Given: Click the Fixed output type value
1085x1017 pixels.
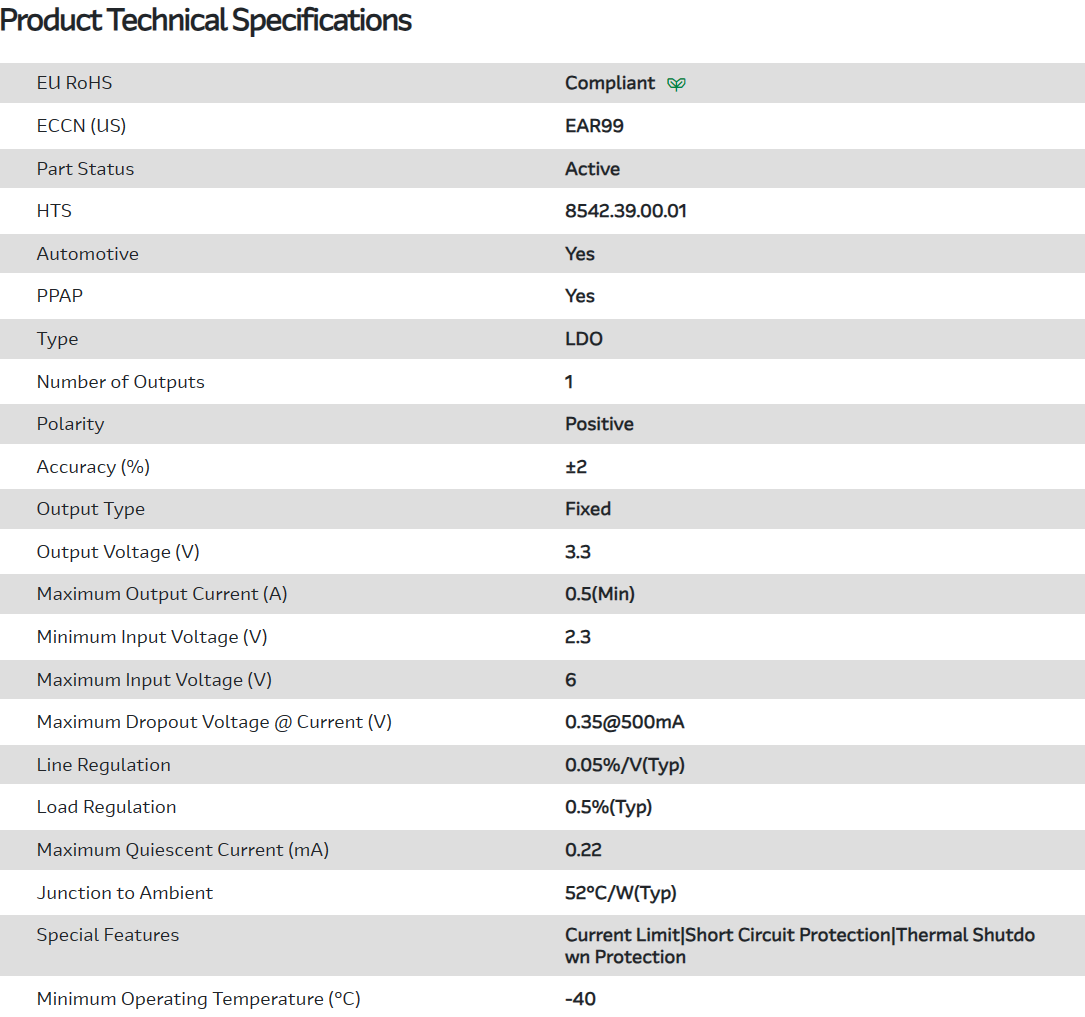Looking at the screenshot, I should pos(588,509).
